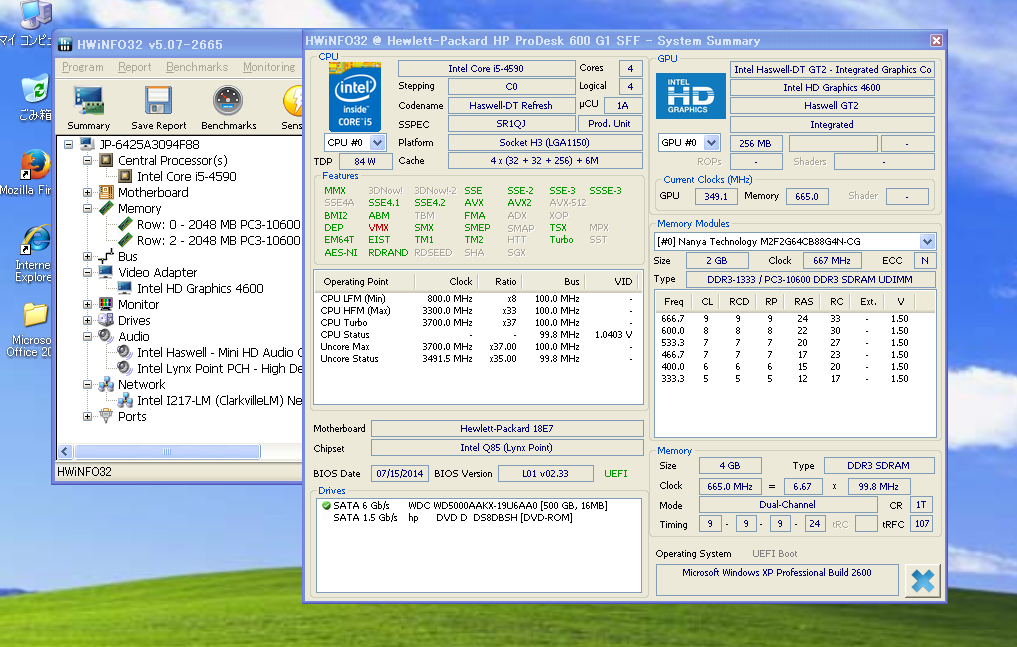Open the GPU #0 selector dropdown

point(711,143)
